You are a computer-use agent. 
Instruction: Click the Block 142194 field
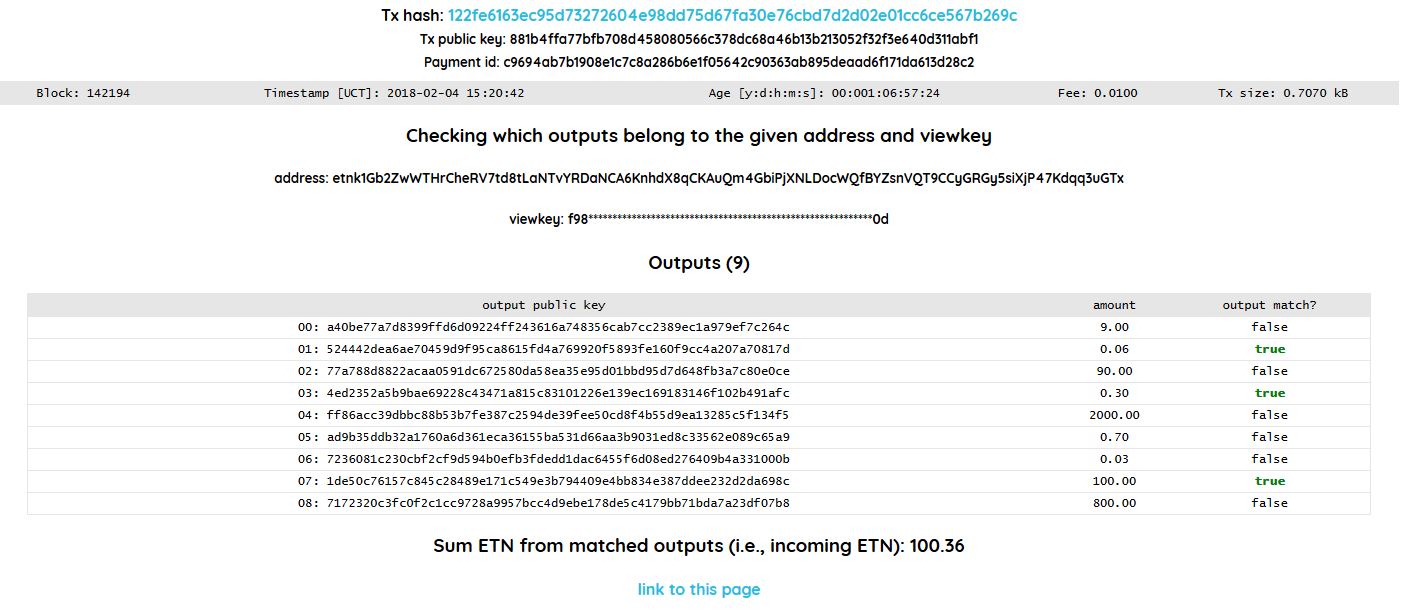83,93
